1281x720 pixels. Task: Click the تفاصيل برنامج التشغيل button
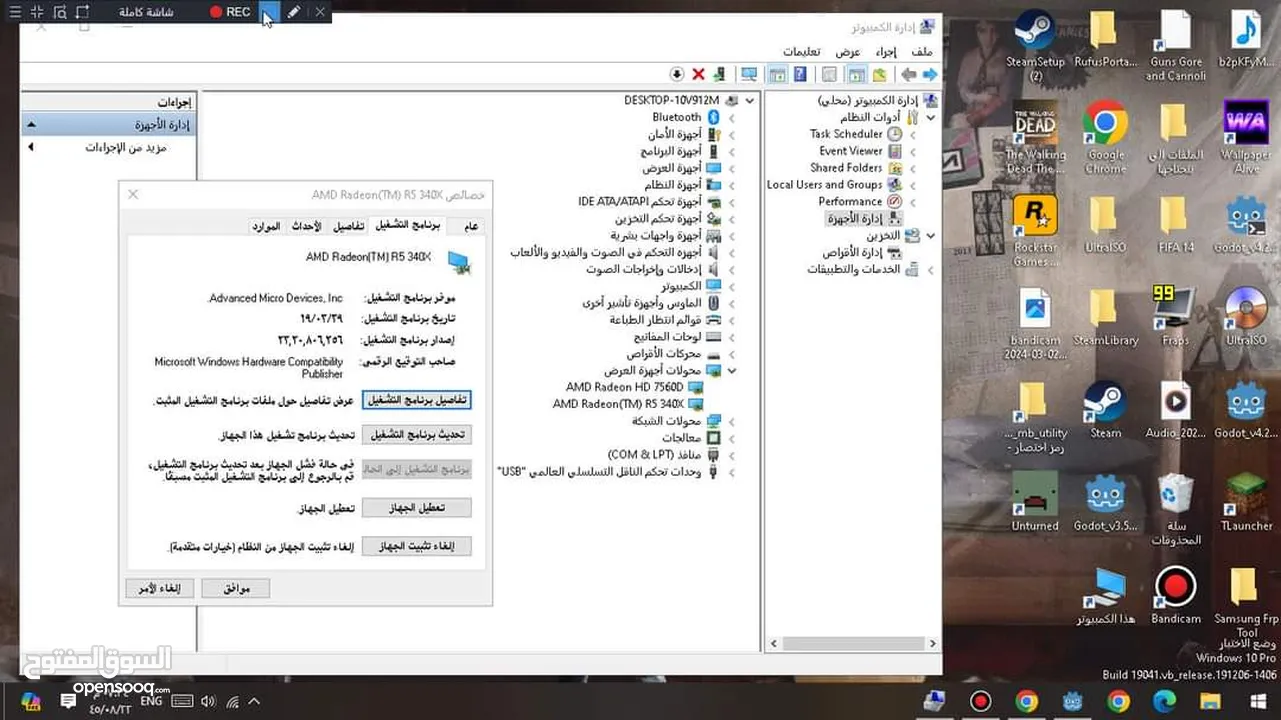click(x=416, y=400)
